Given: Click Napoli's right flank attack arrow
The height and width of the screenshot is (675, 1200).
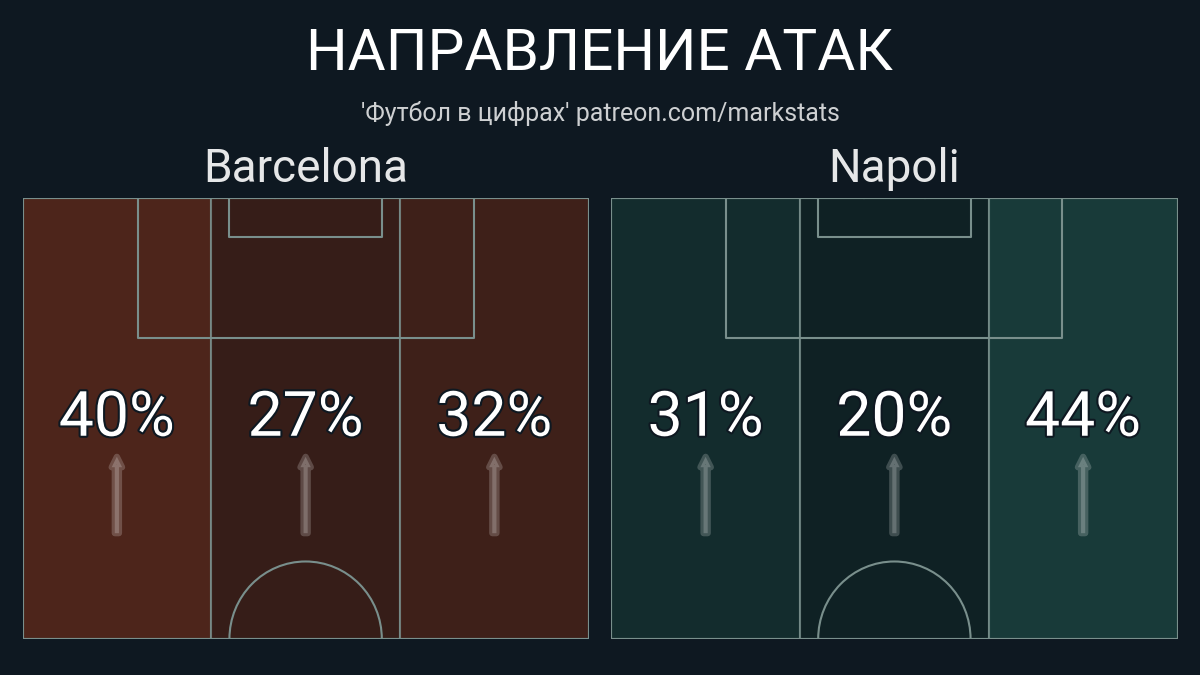Looking at the screenshot, I should pyautogui.click(x=1082, y=495).
